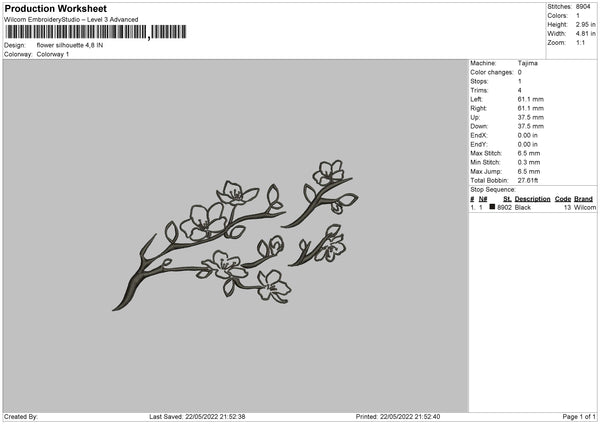
Task: Select the 61.1 mm value beside Right
Action: point(530,108)
